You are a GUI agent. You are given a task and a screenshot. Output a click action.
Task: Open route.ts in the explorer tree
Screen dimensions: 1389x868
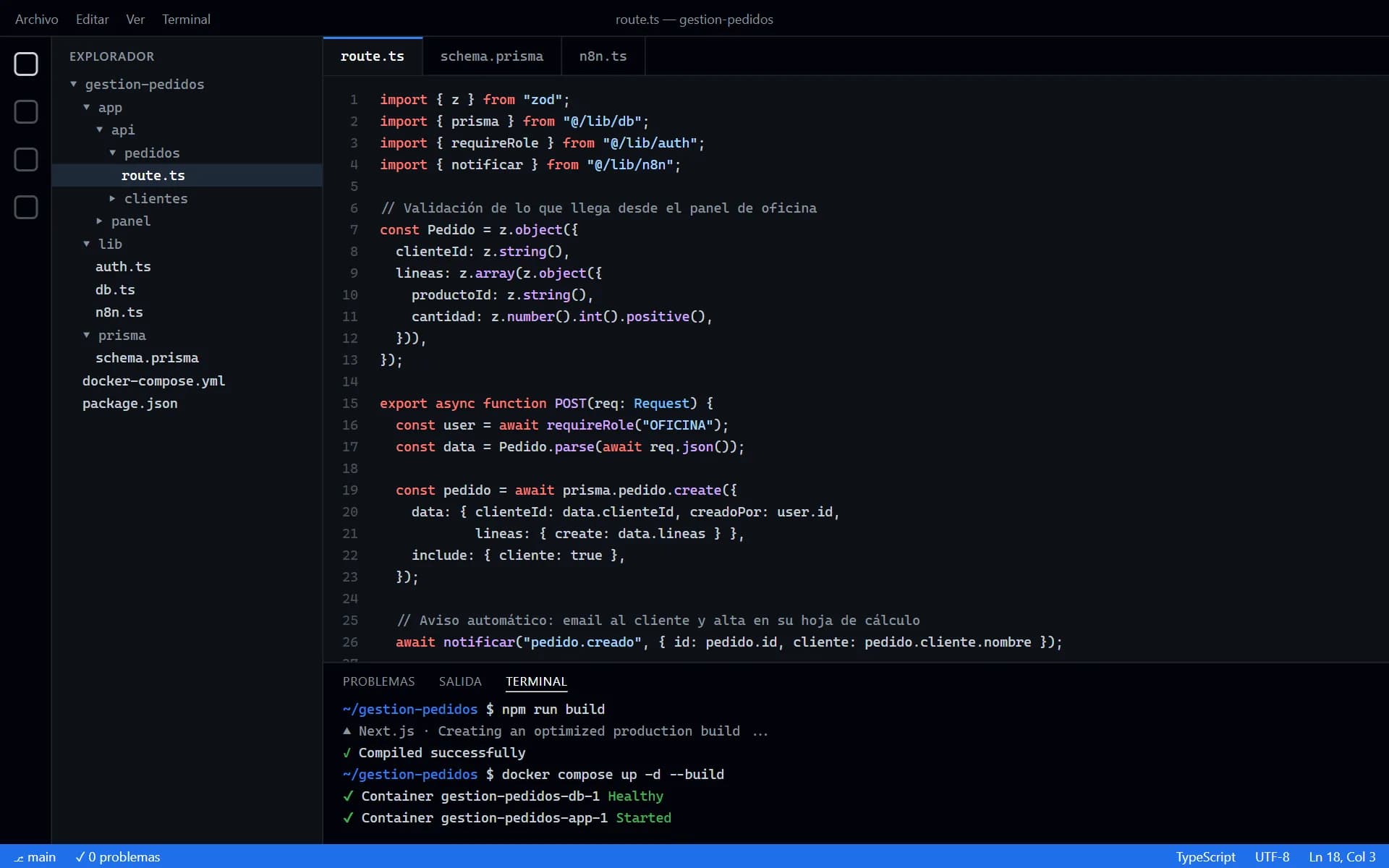tap(187, 175)
